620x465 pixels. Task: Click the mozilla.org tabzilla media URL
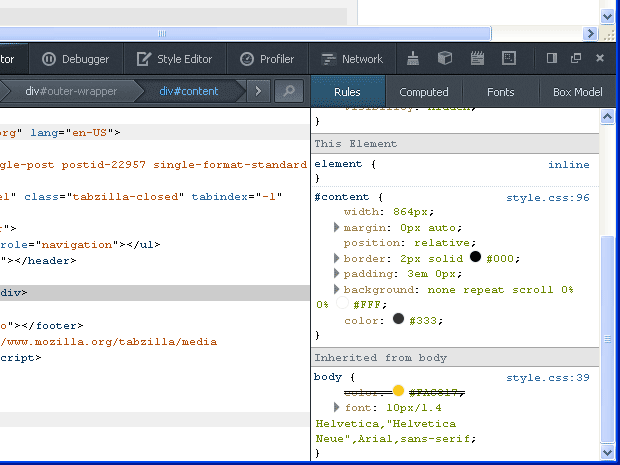point(108,342)
